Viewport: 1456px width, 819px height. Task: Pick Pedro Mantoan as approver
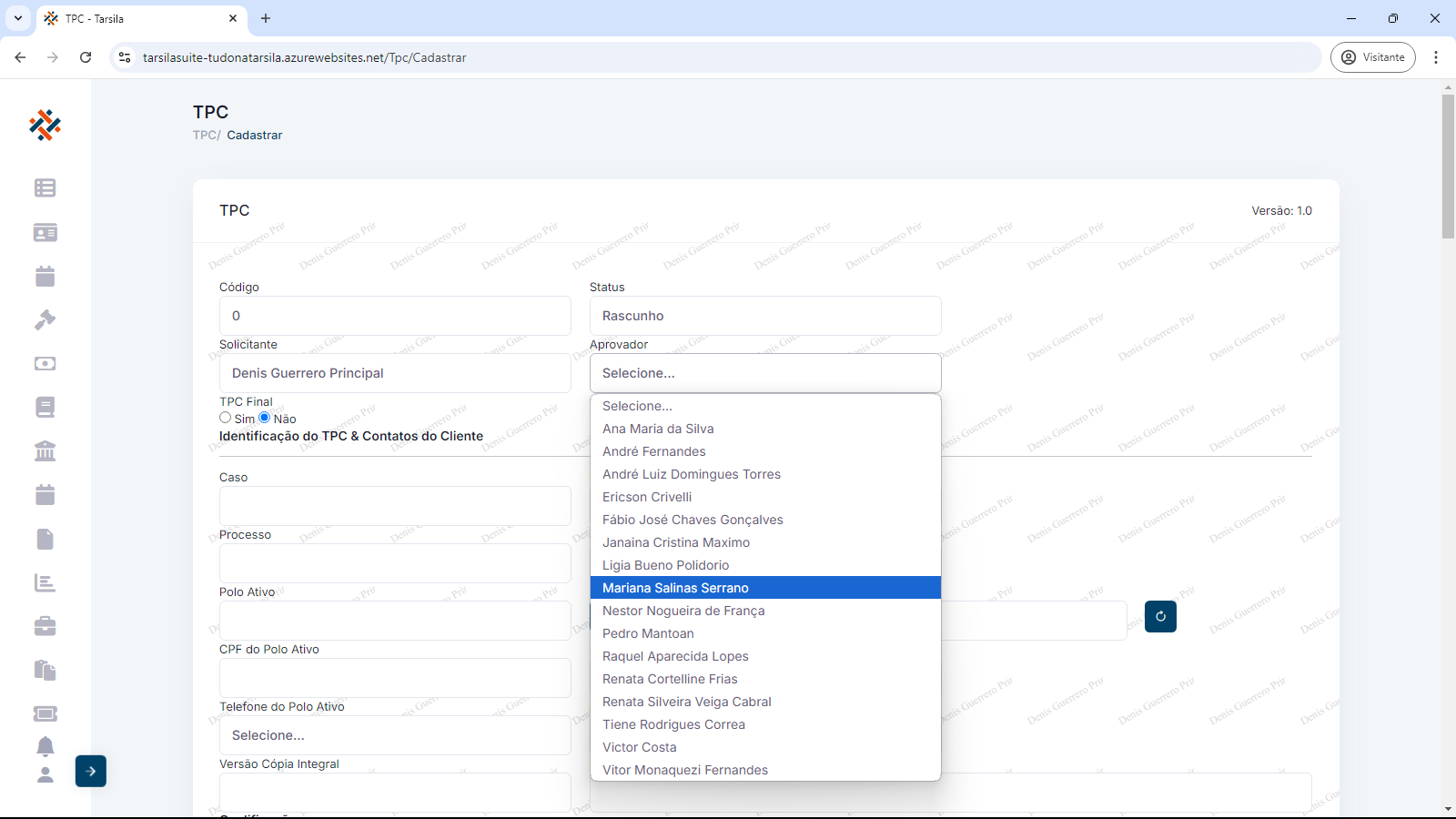648,633
